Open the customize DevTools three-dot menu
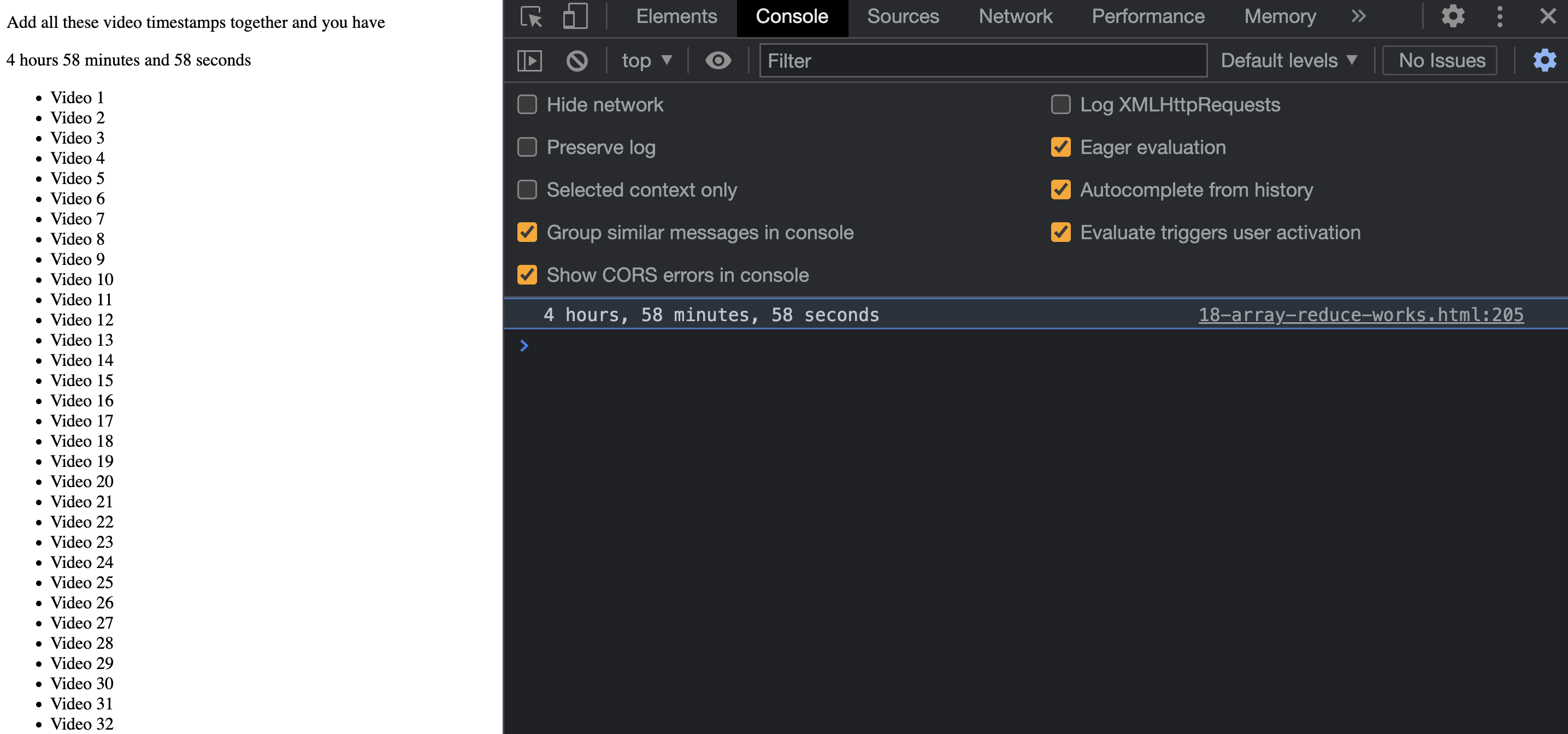Viewport: 1568px width, 734px height. 1500,16
